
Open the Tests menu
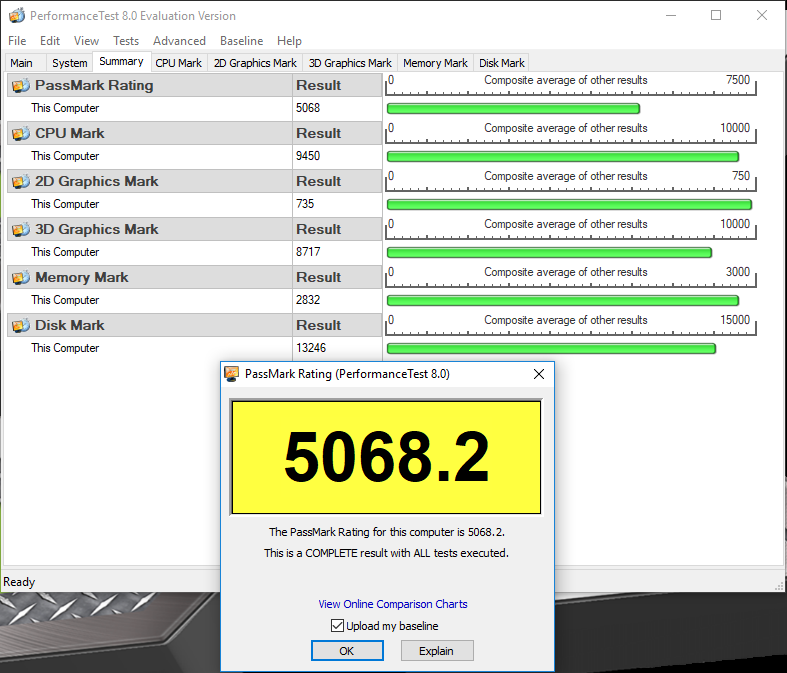pos(125,41)
